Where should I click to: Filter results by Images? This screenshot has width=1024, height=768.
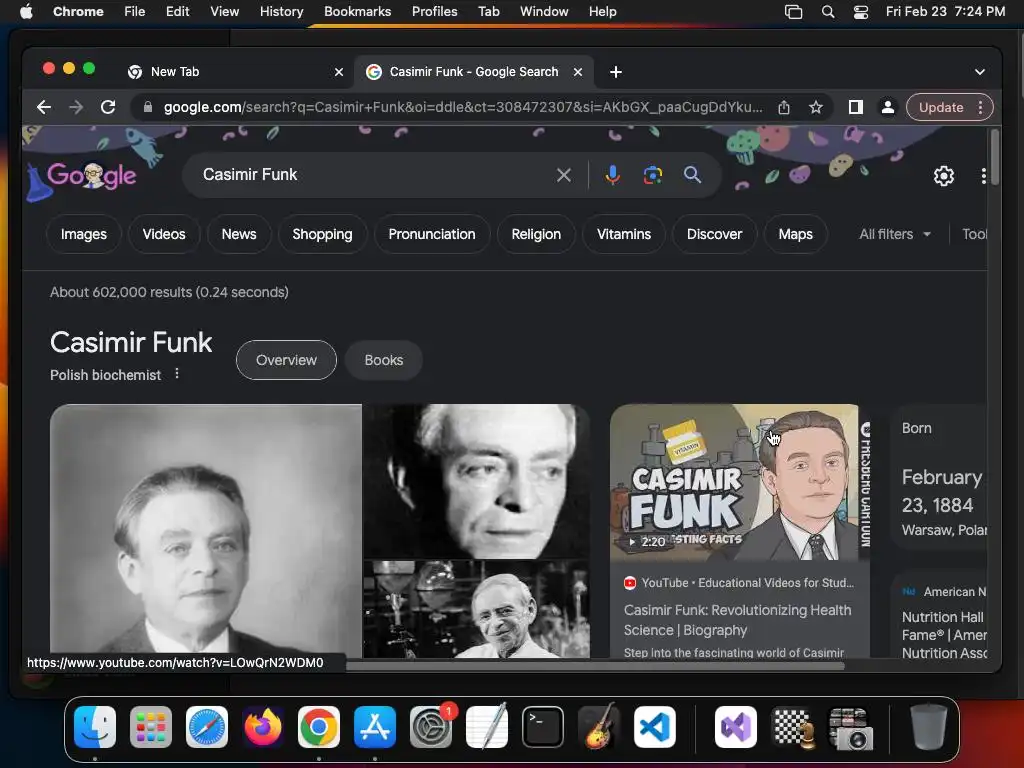point(84,234)
